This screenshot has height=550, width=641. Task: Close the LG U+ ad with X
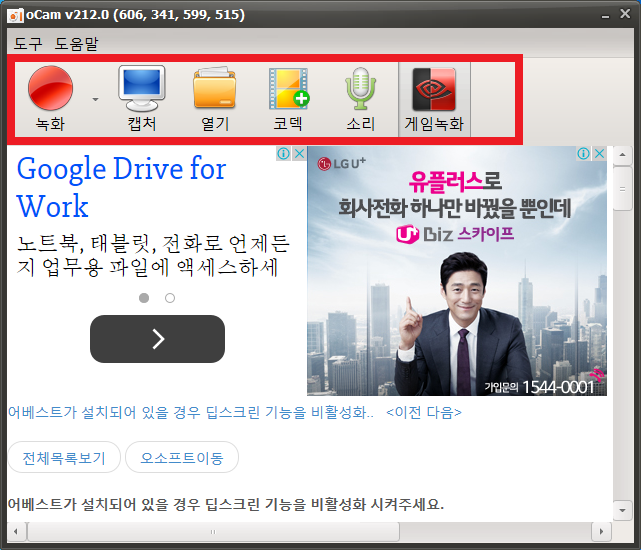point(599,154)
